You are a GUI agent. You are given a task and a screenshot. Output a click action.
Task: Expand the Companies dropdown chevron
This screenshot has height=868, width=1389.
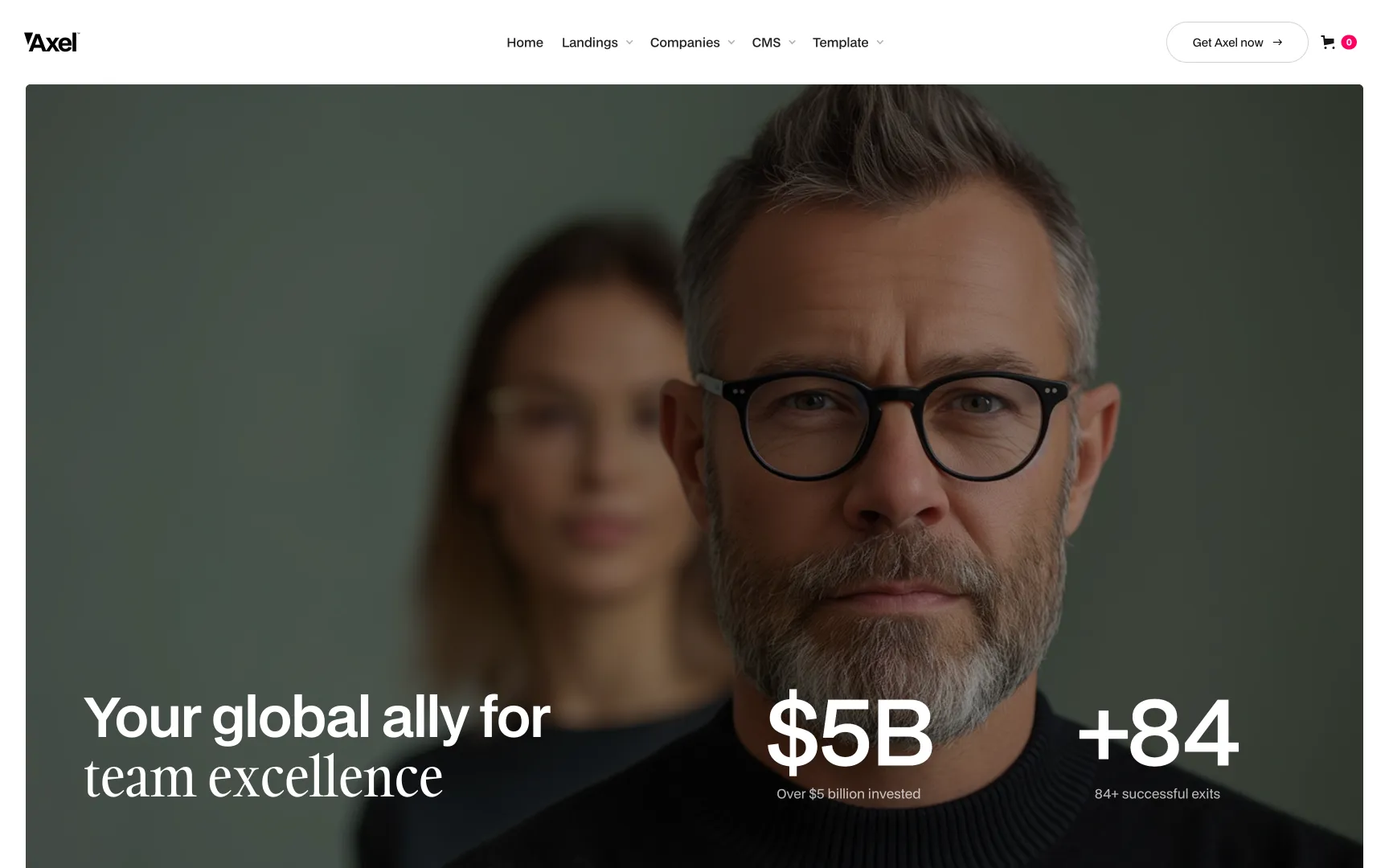(x=731, y=43)
